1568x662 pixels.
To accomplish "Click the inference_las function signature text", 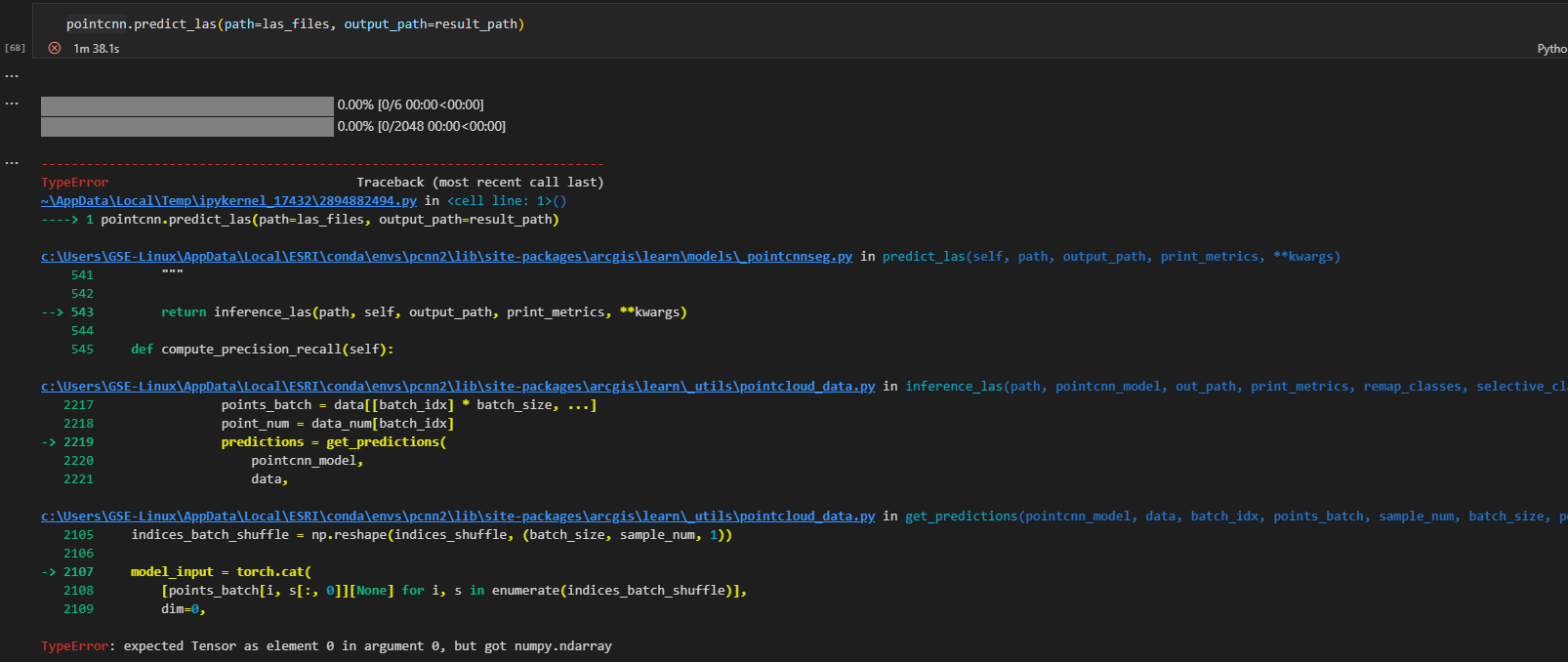I will (1236, 386).
